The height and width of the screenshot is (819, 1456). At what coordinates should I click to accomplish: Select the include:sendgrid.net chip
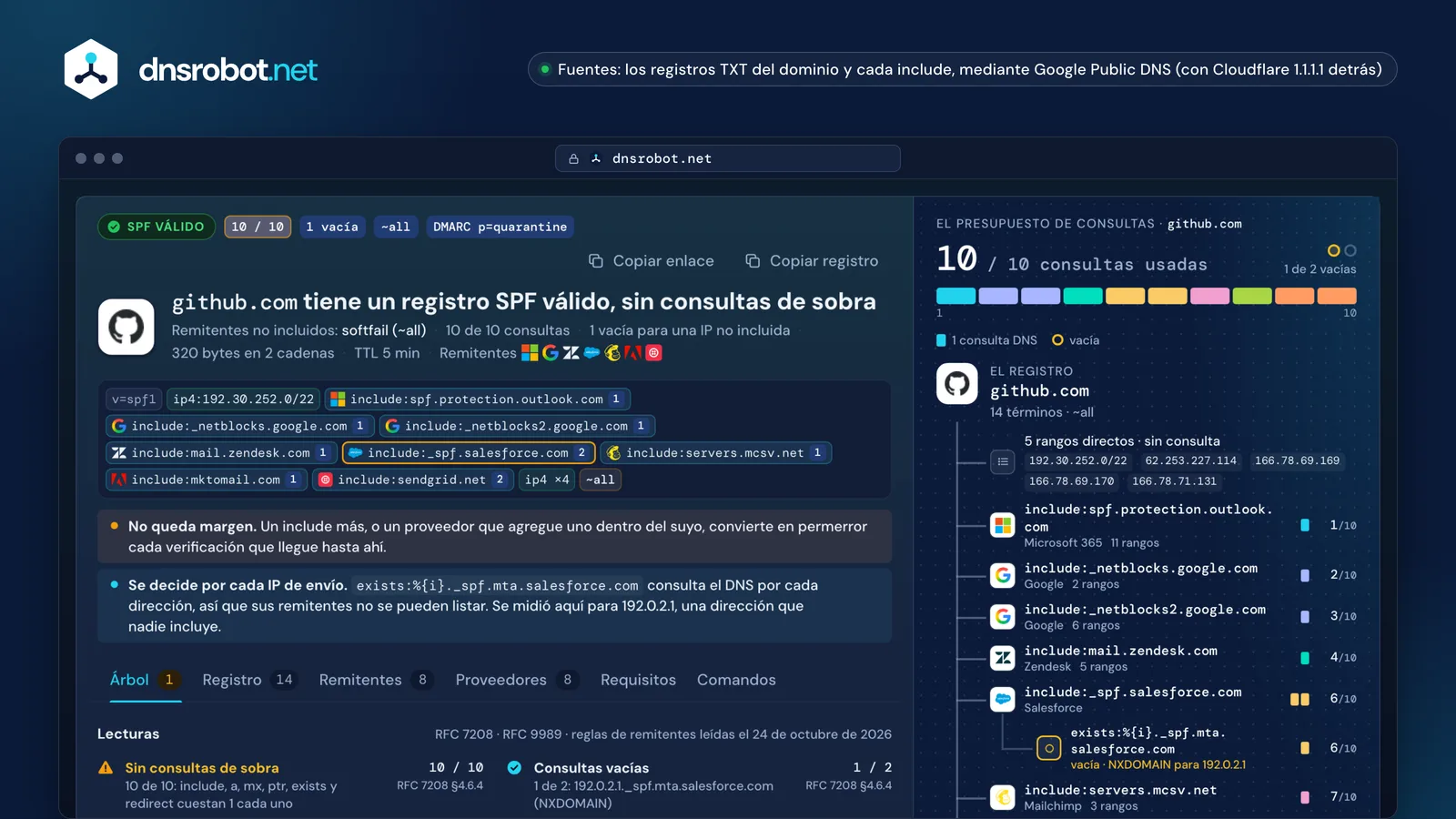pos(413,480)
